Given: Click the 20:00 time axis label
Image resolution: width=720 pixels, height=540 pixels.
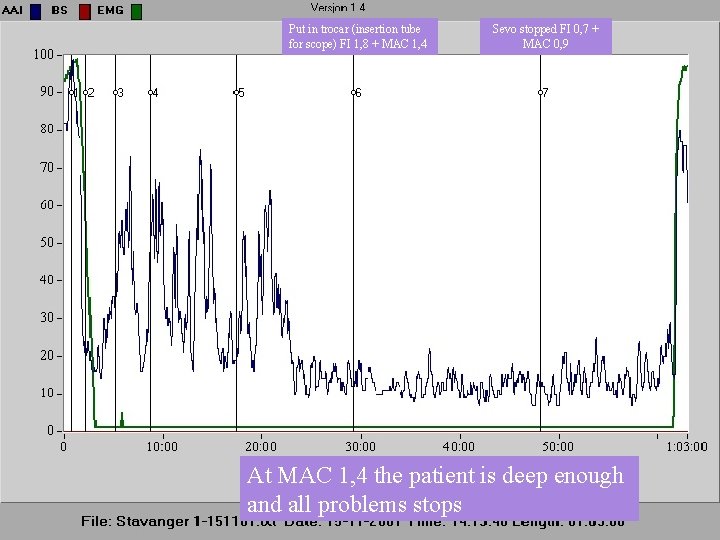Looking at the screenshot, I should tap(261, 447).
